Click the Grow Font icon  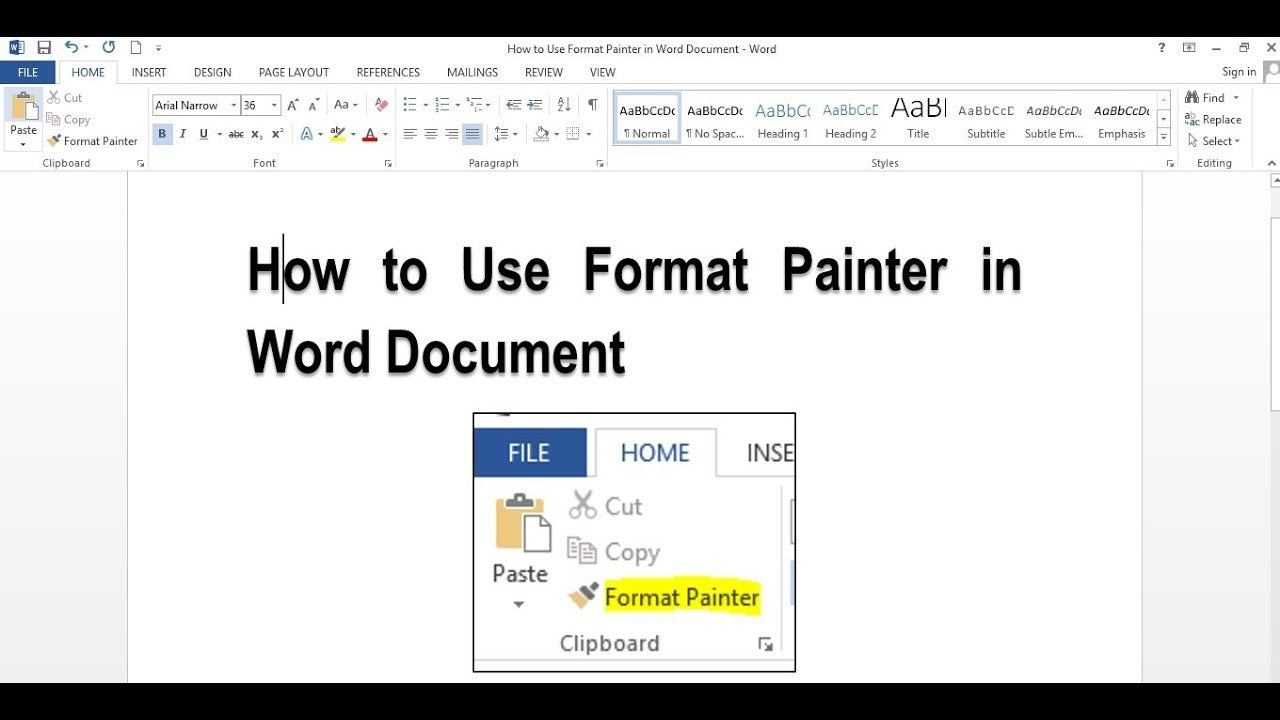[293, 105]
